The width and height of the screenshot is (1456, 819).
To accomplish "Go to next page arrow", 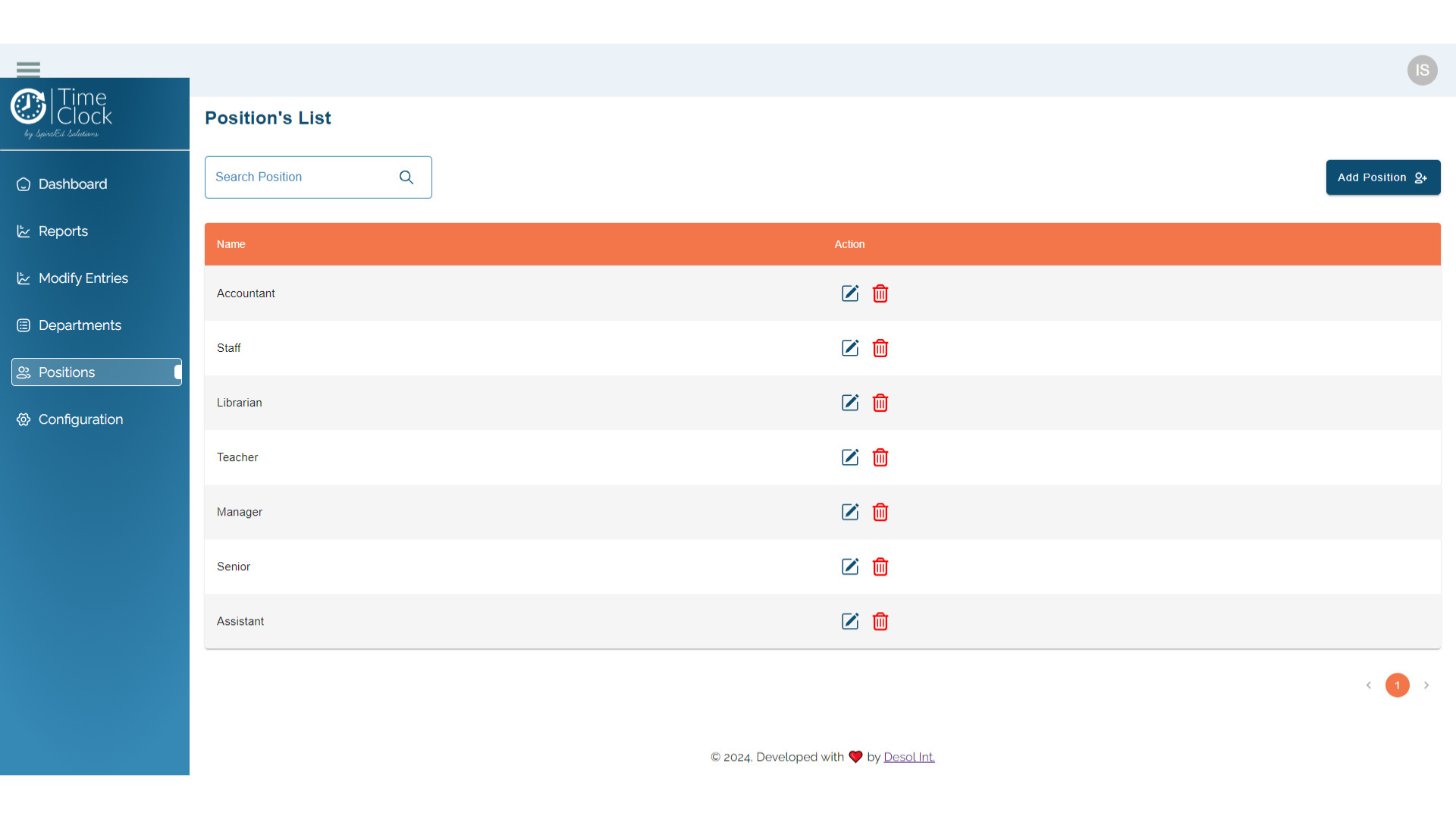I will point(1426,685).
